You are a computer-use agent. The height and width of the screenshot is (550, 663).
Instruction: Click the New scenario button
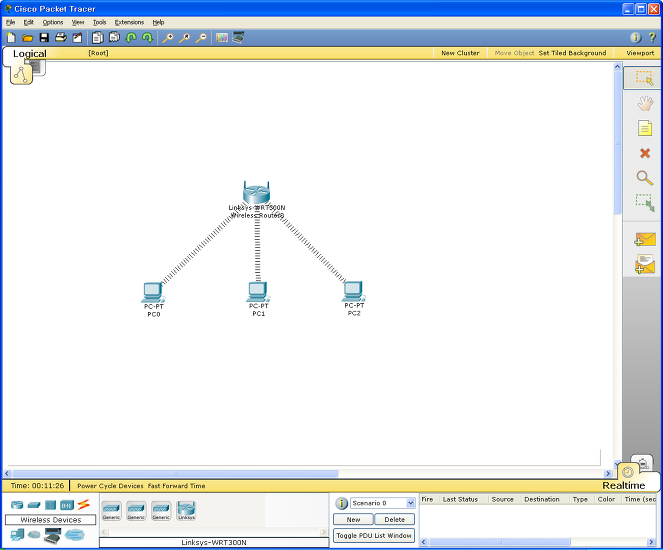coord(353,520)
